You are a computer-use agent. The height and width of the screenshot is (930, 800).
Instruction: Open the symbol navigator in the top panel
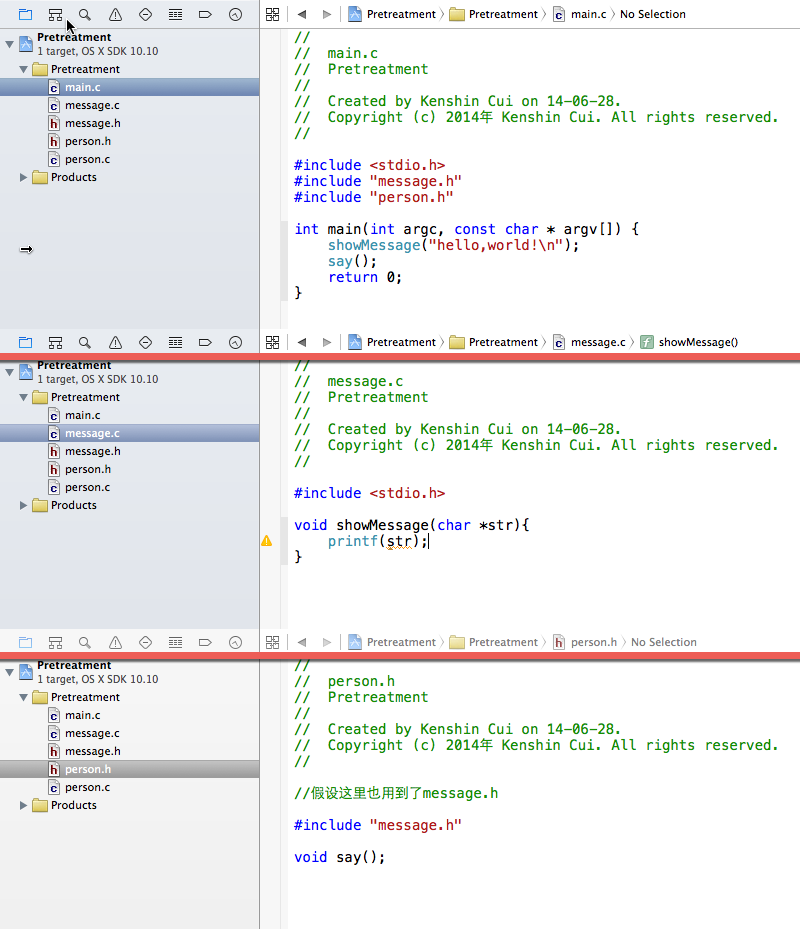click(55, 14)
